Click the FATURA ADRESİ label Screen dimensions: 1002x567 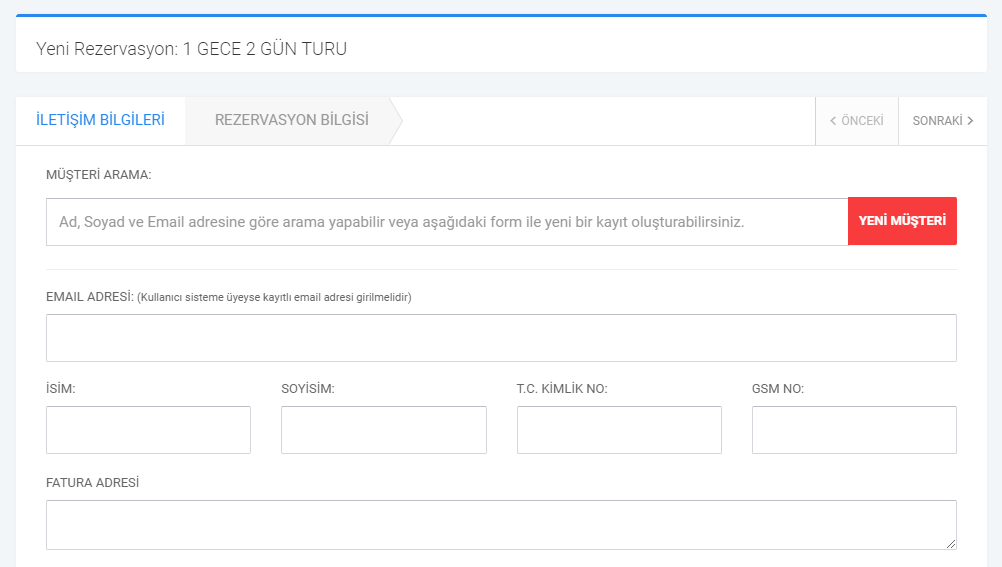click(x=93, y=483)
